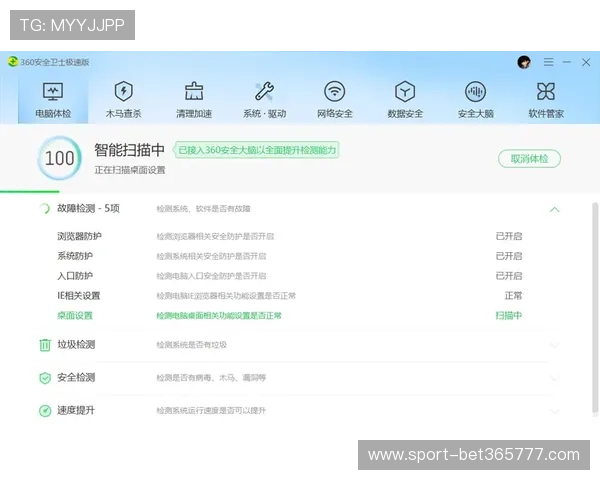This screenshot has height=480, width=600.
Task: Click description 检测是否有病毒、木马、漏洞等
Action: pyautogui.click(x=211, y=378)
